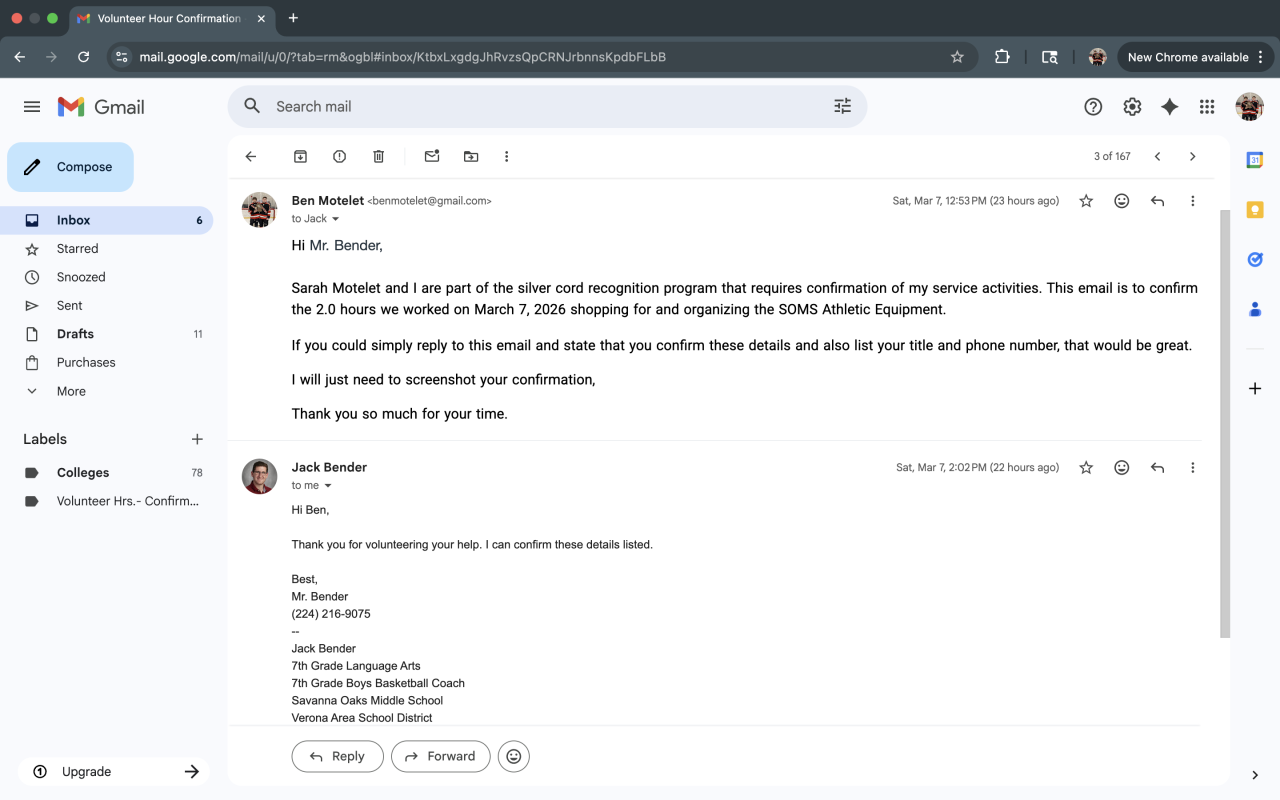This screenshot has width=1280, height=800.
Task: Archive this email conversation
Action: coord(300,156)
